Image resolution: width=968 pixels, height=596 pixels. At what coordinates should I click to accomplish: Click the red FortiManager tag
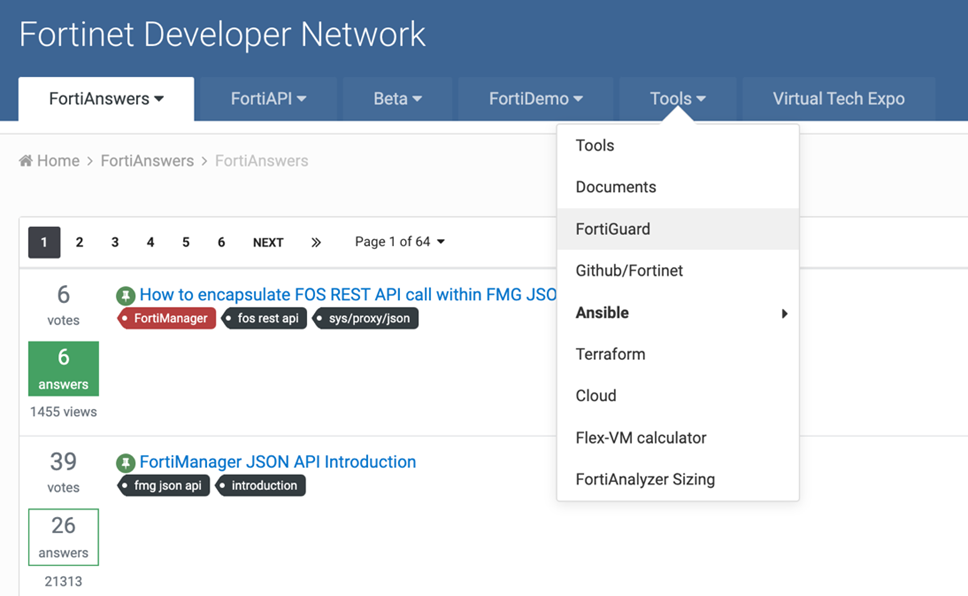(x=168, y=318)
